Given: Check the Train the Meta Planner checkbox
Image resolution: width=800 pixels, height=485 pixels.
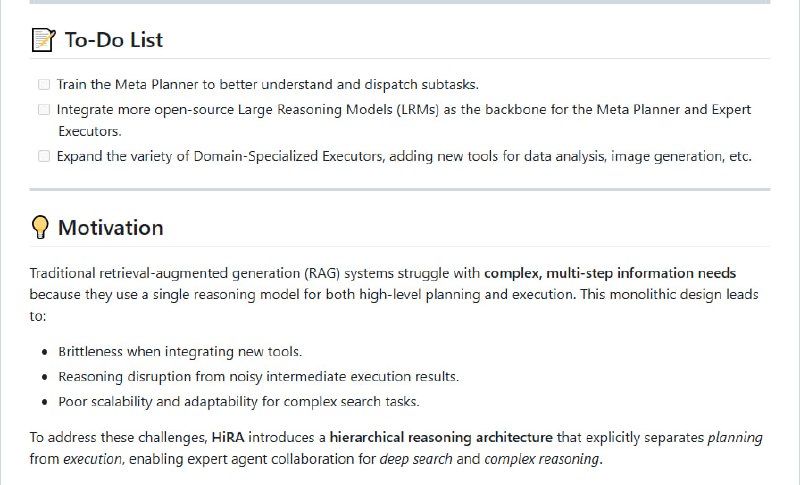Looking at the screenshot, I should click(x=44, y=85).
